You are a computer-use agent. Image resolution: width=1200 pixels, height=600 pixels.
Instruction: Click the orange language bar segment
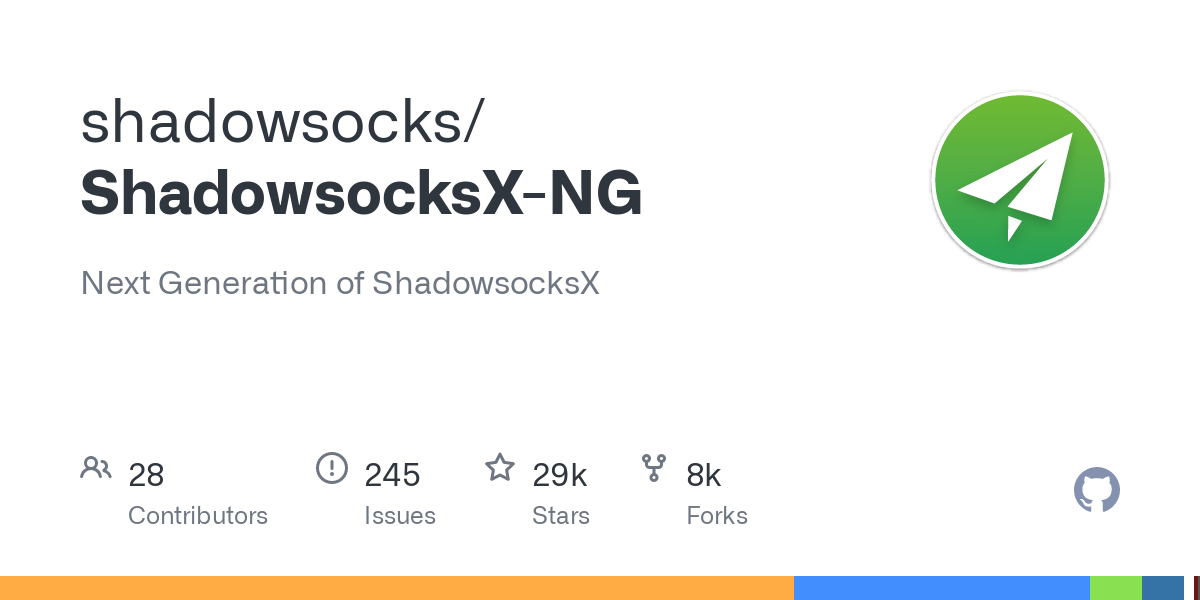(x=397, y=588)
